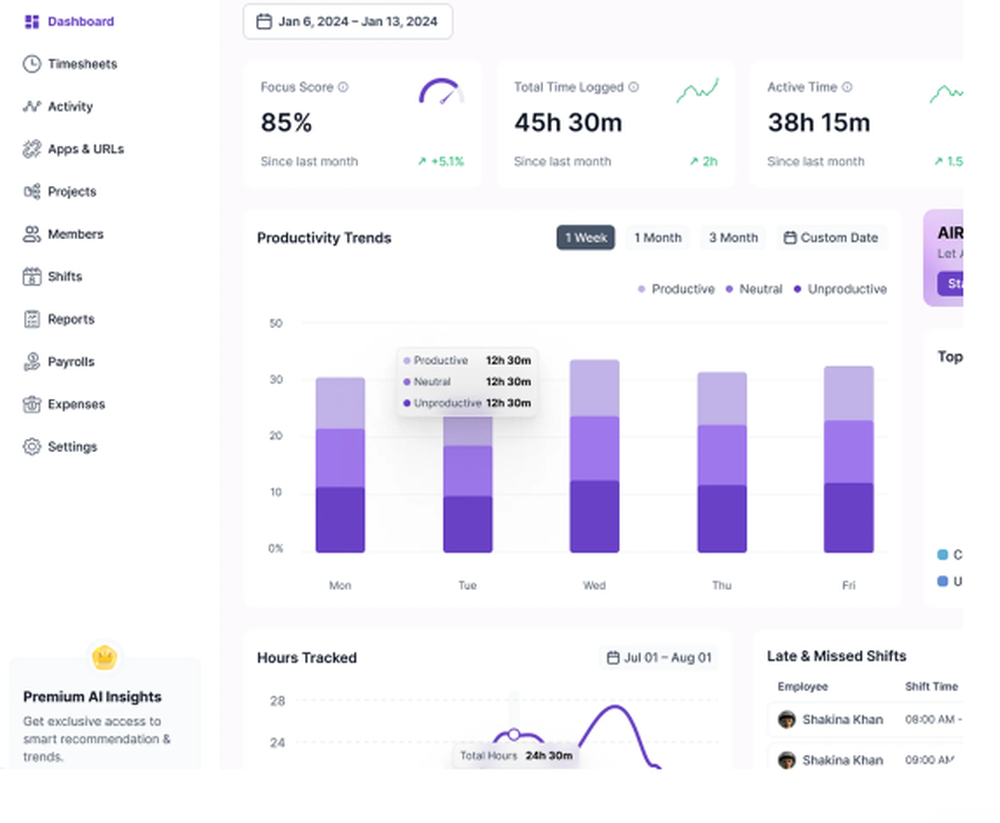This screenshot has height=823, width=1000.
Task: Click first Shakina Khan avatar at 08:00 AM
Action: click(x=786, y=719)
